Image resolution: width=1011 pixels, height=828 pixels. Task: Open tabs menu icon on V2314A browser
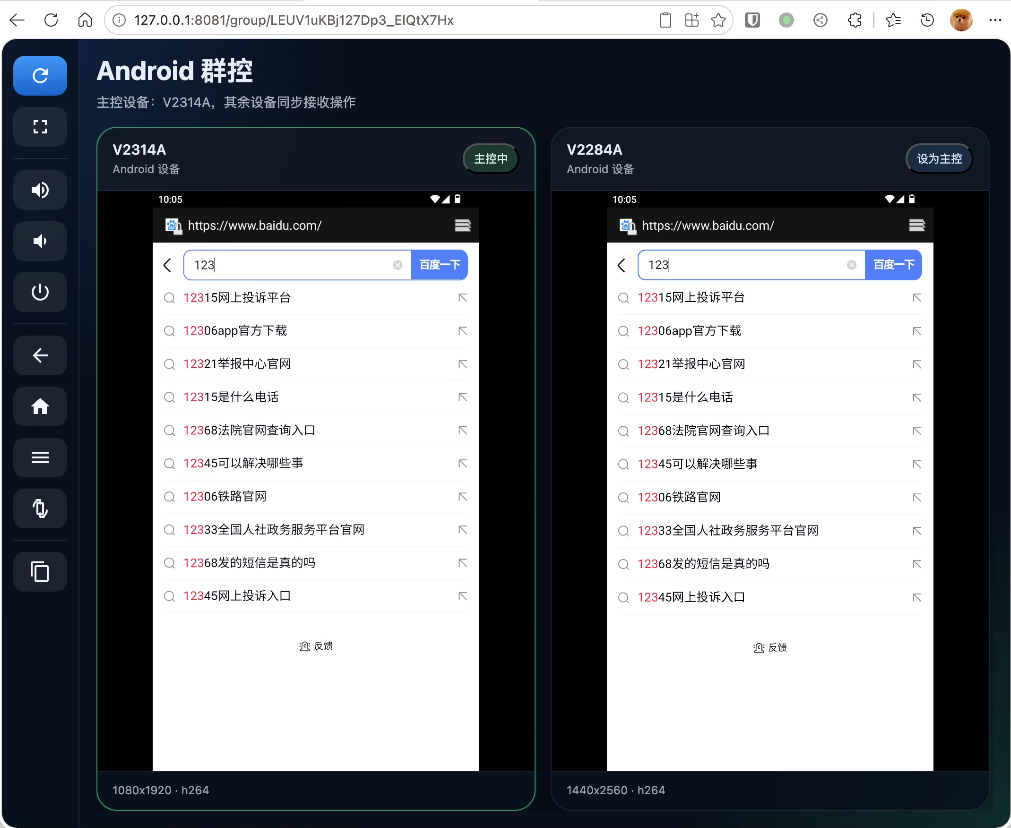coord(462,225)
